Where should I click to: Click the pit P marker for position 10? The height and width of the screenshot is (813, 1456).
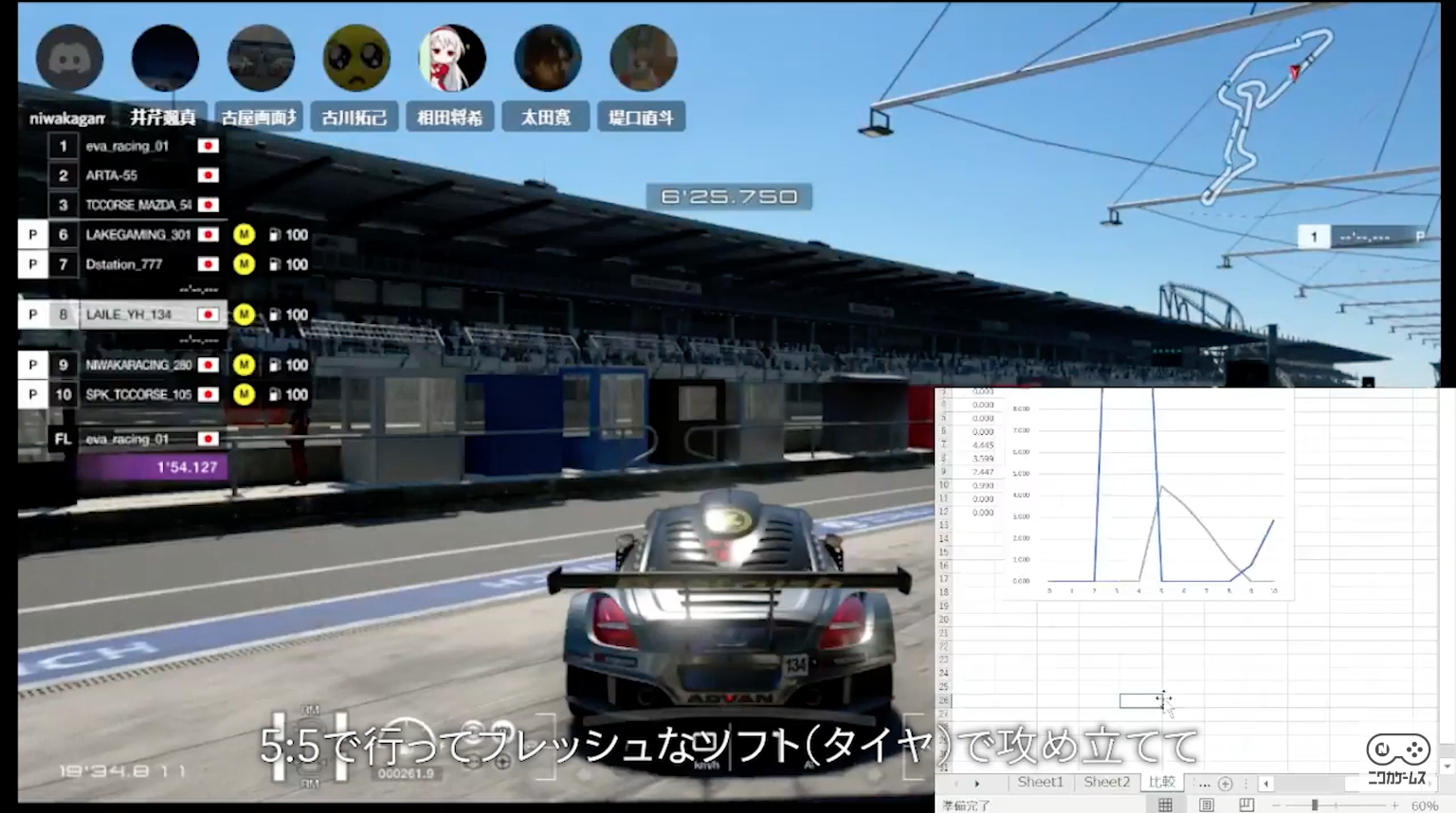click(x=33, y=394)
